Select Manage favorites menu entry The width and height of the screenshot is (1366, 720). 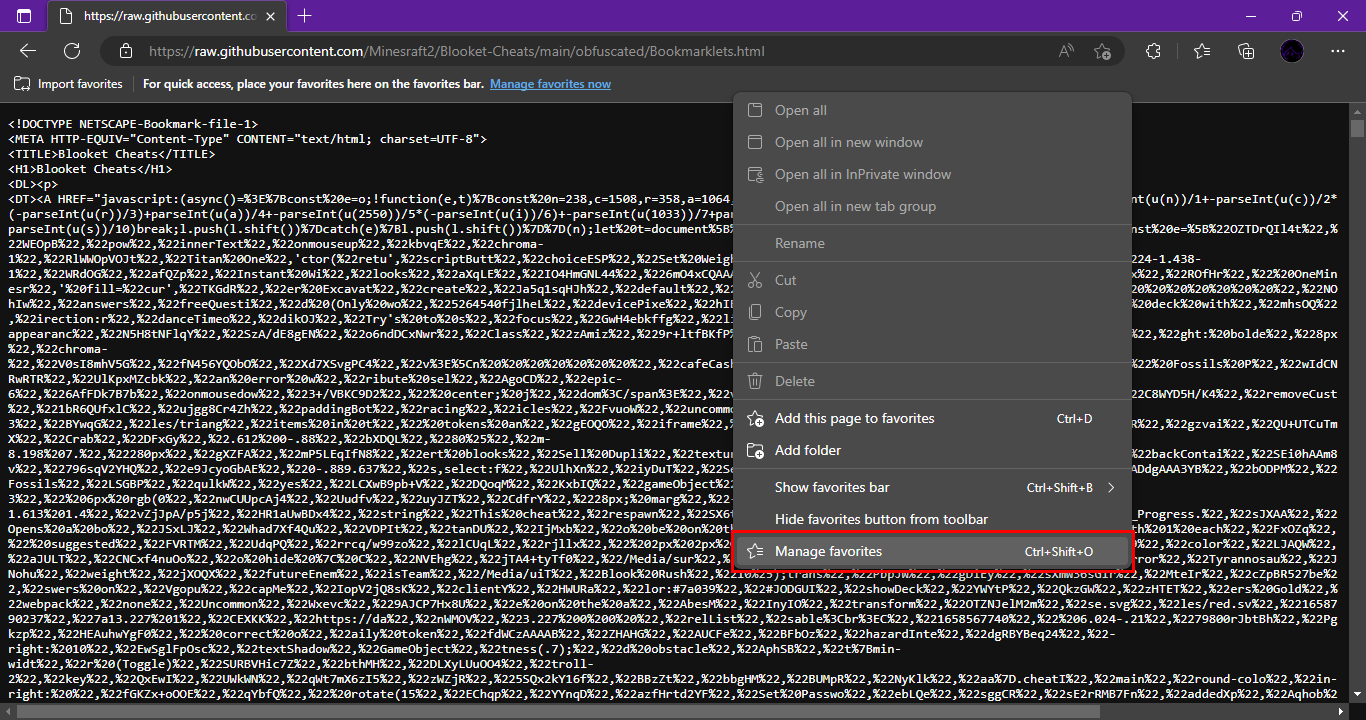coord(932,552)
